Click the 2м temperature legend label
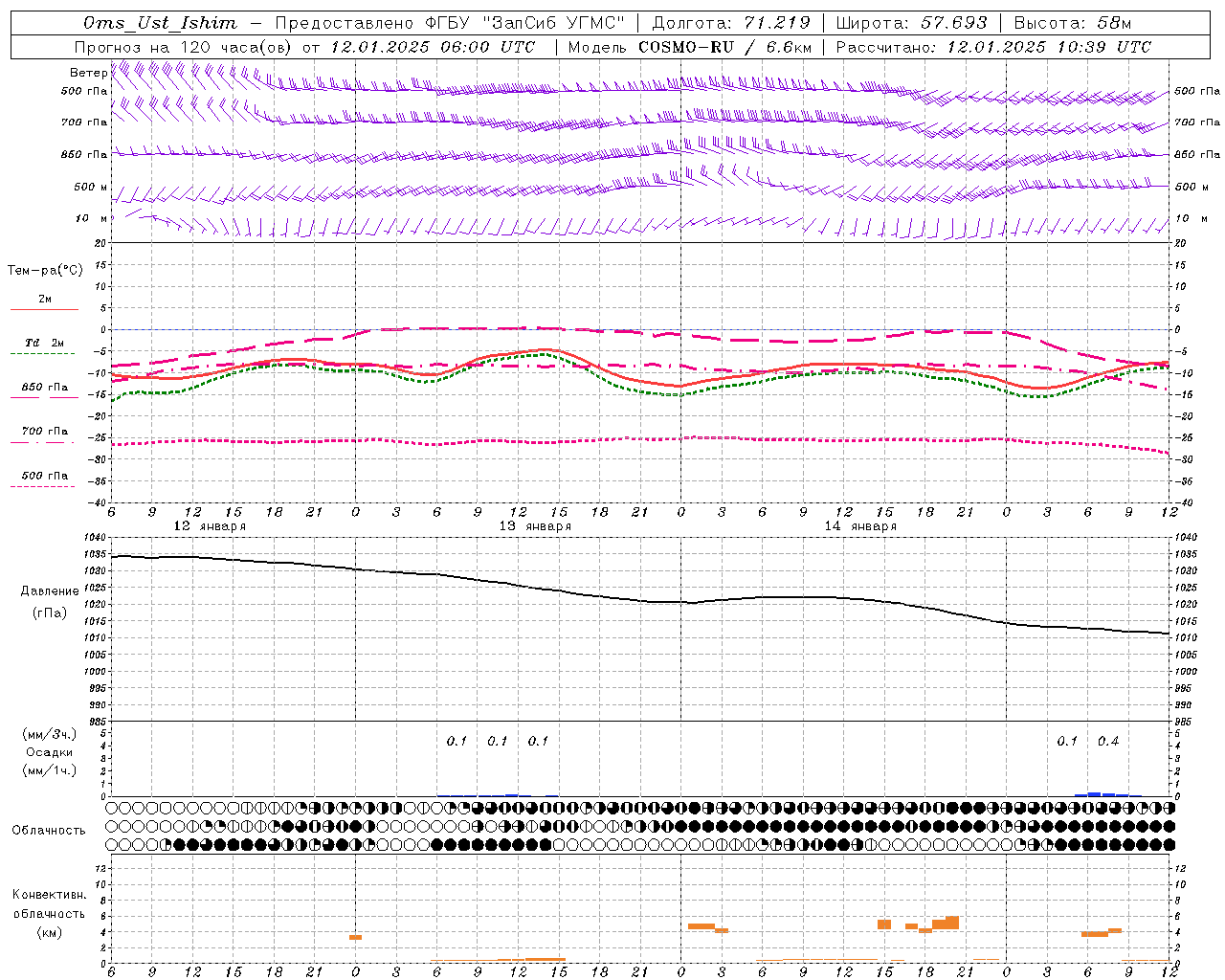The height and width of the screenshot is (980, 1225). point(45,300)
